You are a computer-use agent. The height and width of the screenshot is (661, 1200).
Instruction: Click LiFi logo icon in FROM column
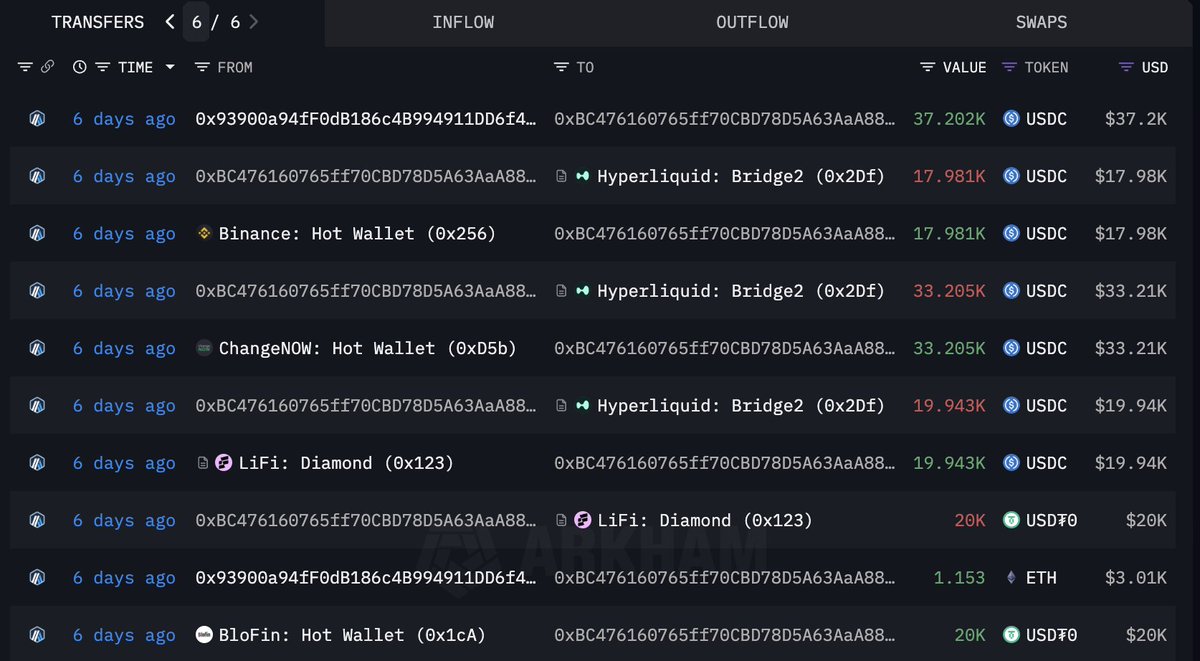coord(224,463)
